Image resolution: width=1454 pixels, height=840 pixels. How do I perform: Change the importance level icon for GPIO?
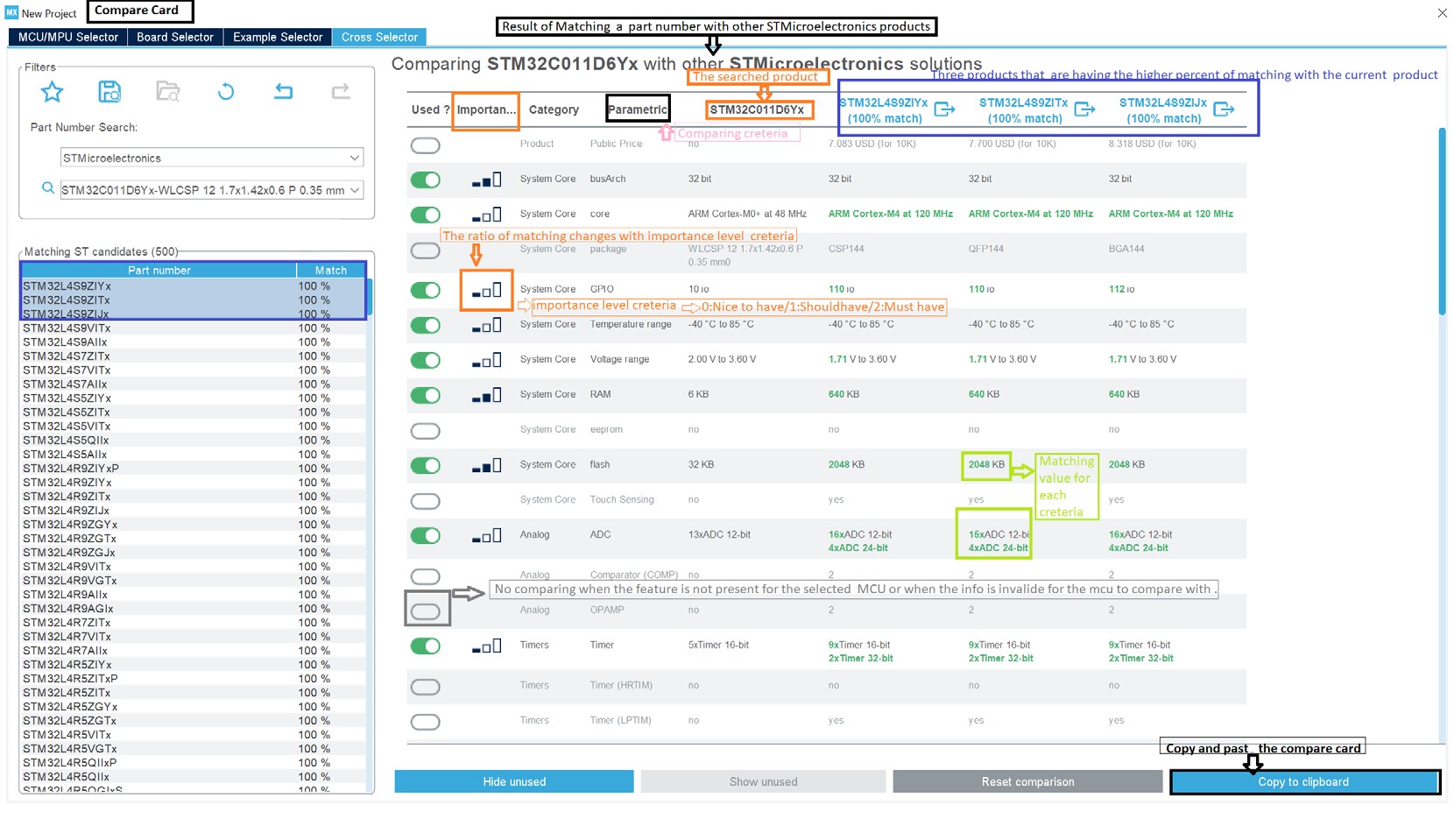point(487,290)
